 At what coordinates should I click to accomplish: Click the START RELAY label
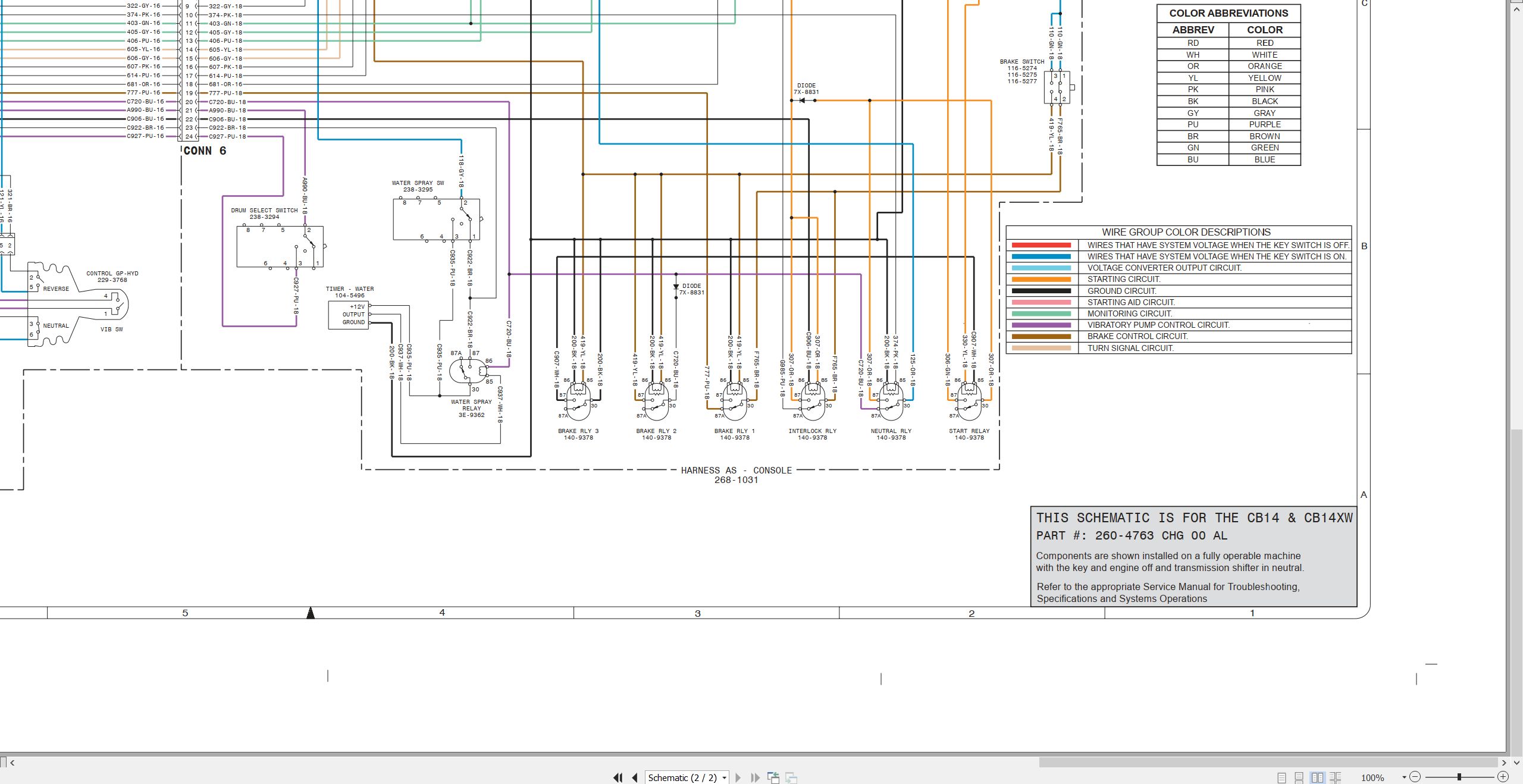point(969,431)
